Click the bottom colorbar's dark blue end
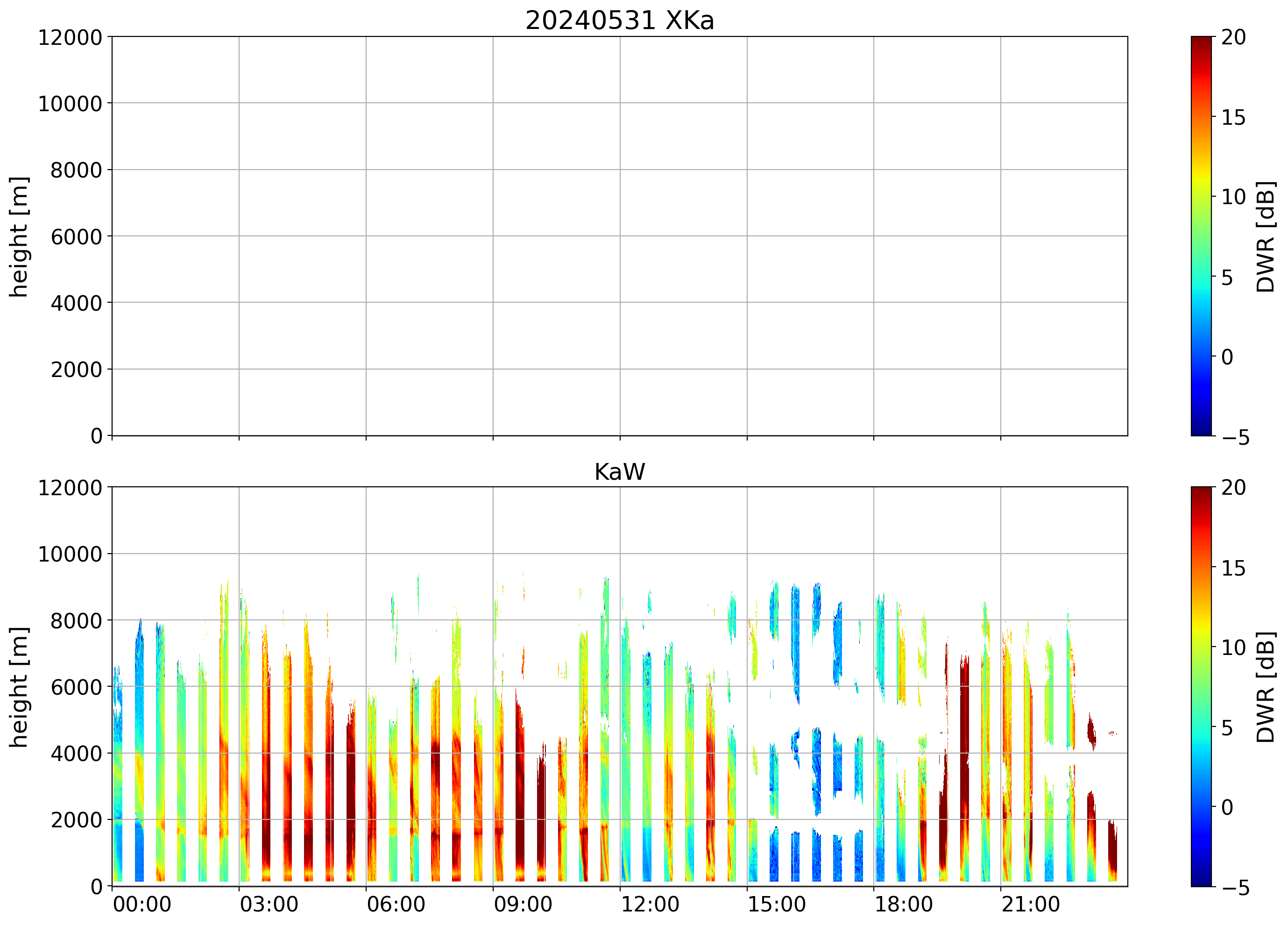Viewport: 1288px width, 925px height. click(1201, 879)
